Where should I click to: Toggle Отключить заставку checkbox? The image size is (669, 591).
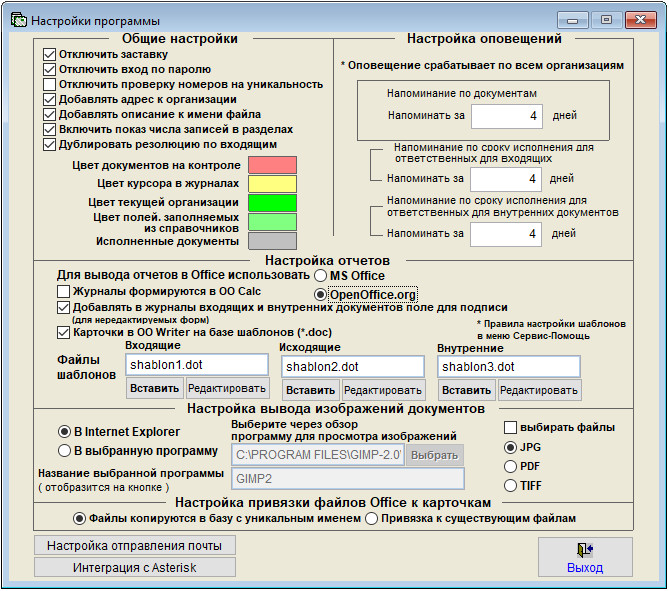tap(49, 55)
